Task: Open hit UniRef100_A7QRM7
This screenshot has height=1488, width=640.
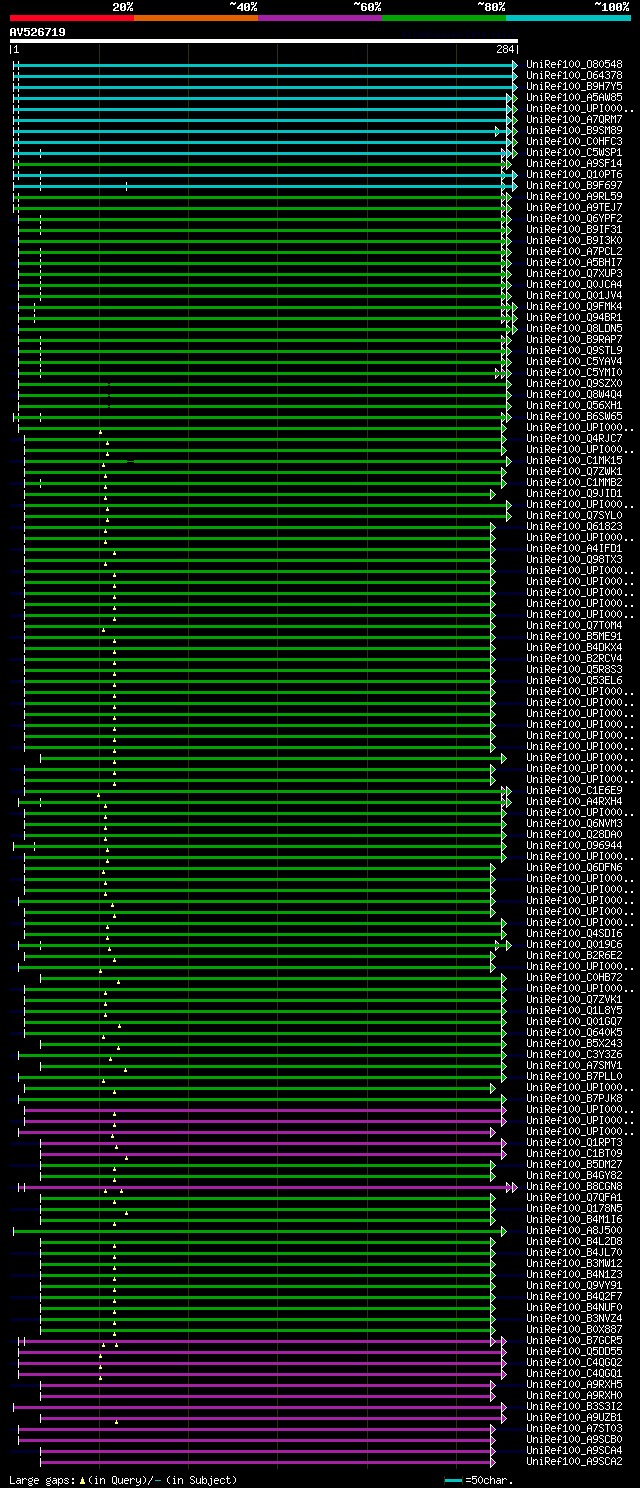Action: (x=574, y=120)
